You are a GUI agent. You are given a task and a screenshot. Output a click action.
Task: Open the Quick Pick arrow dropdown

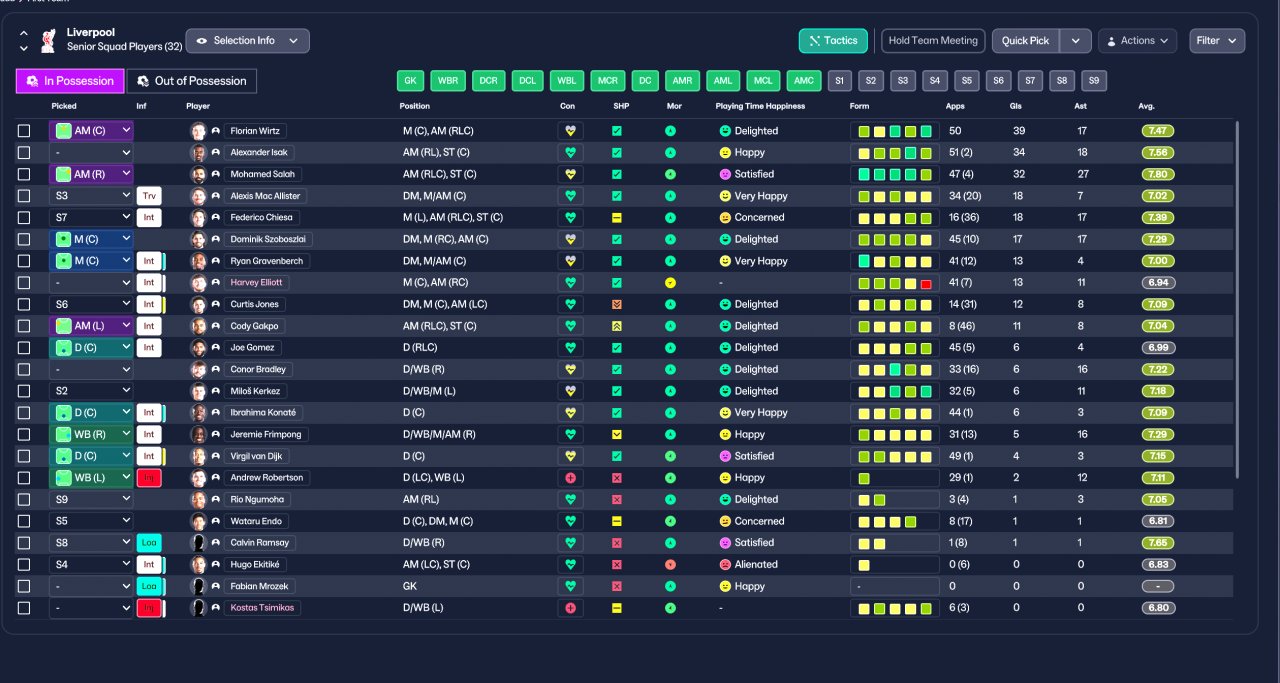[1075, 41]
